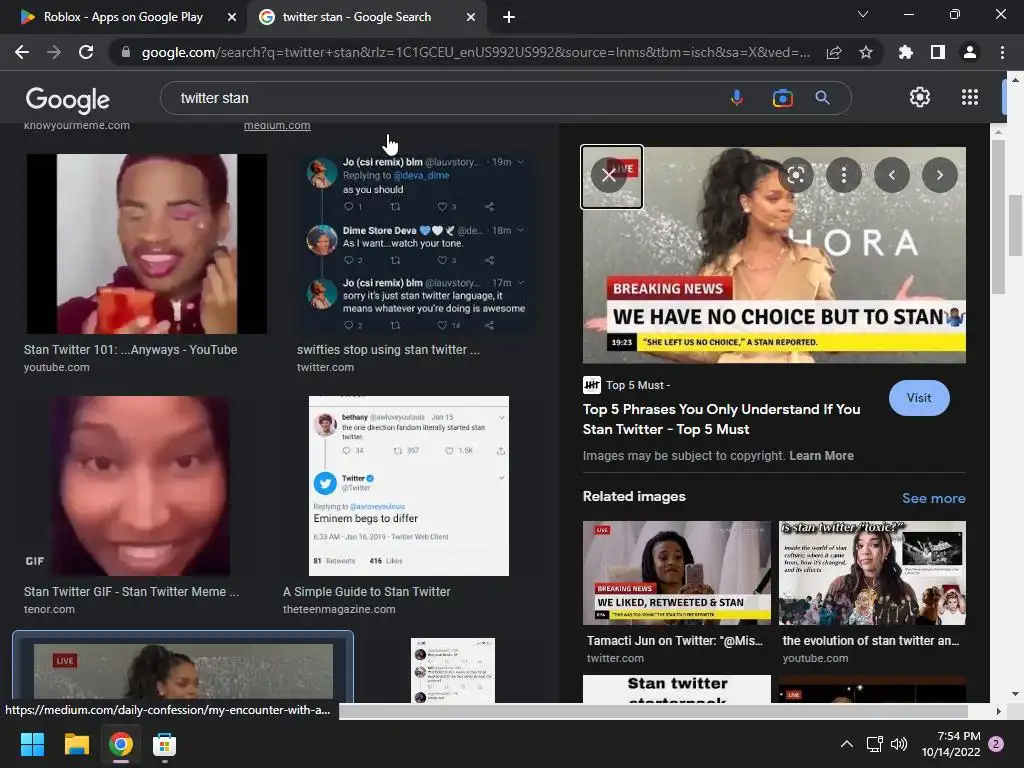The height and width of the screenshot is (768, 1024).
Task: Click Chrome icon in taskbar
Action: point(121,744)
